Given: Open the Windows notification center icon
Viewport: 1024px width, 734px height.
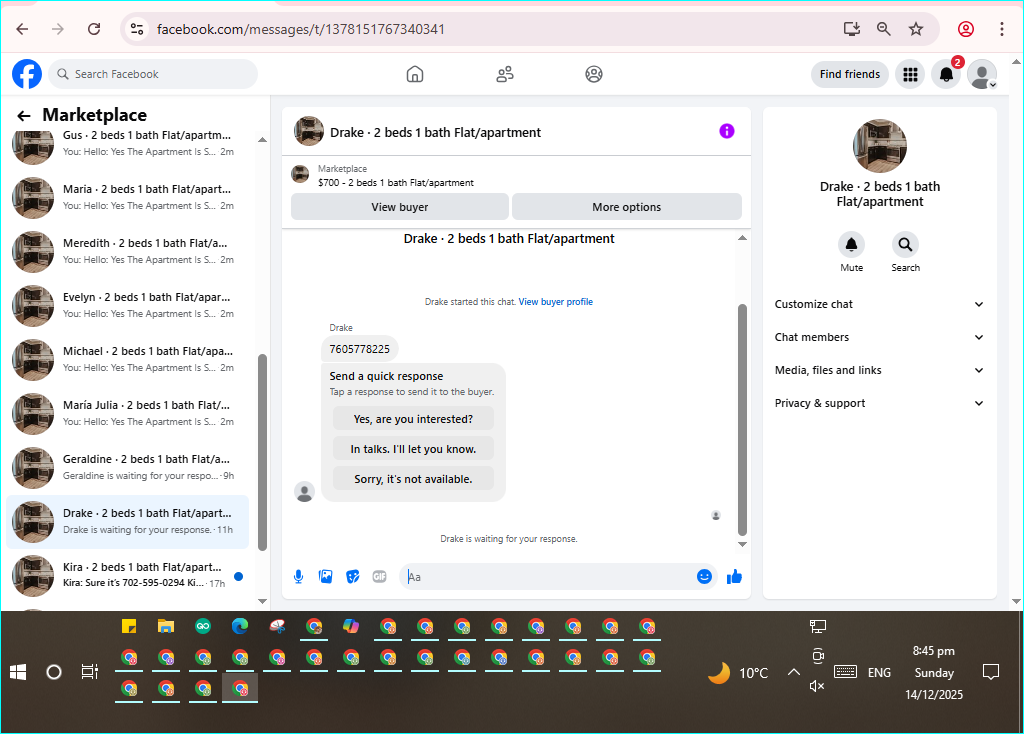Looking at the screenshot, I should [991, 672].
